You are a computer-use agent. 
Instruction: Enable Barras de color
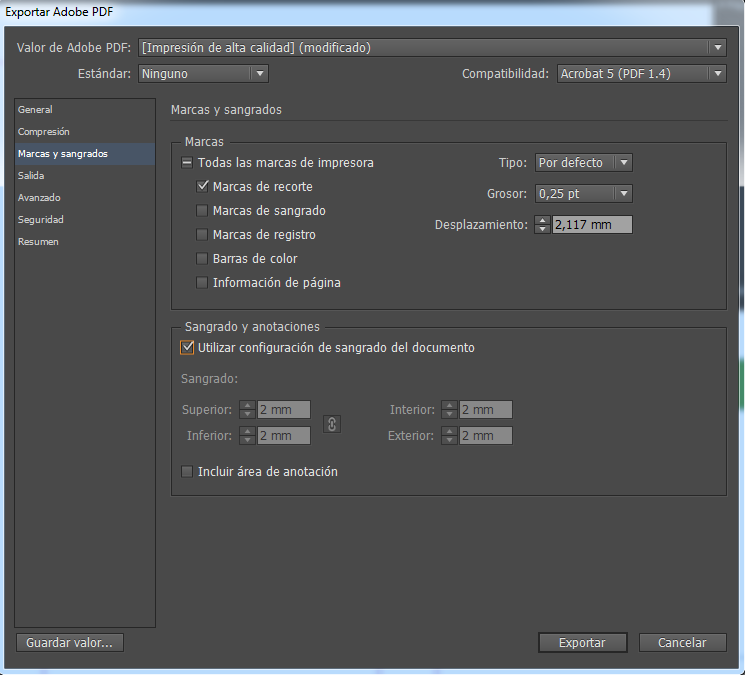coord(202,258)
